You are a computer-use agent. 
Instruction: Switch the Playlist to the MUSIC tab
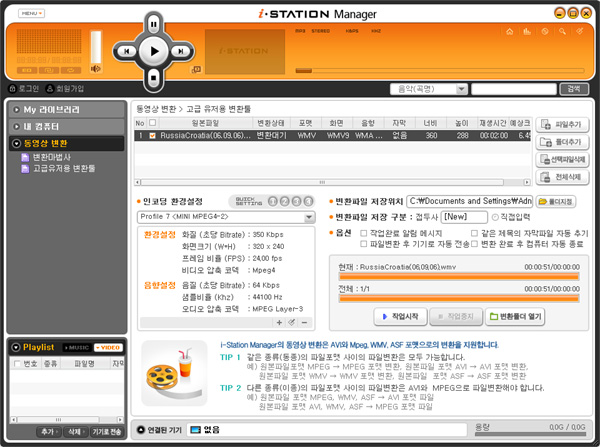77,347
